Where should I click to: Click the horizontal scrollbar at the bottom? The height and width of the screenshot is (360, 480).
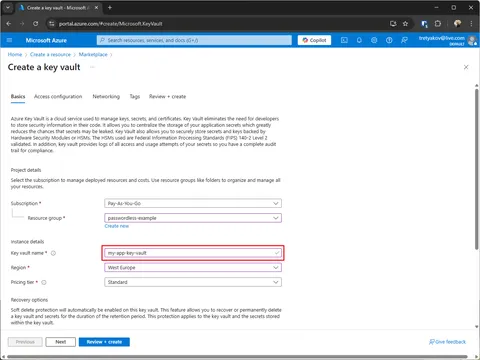[237, 357]
